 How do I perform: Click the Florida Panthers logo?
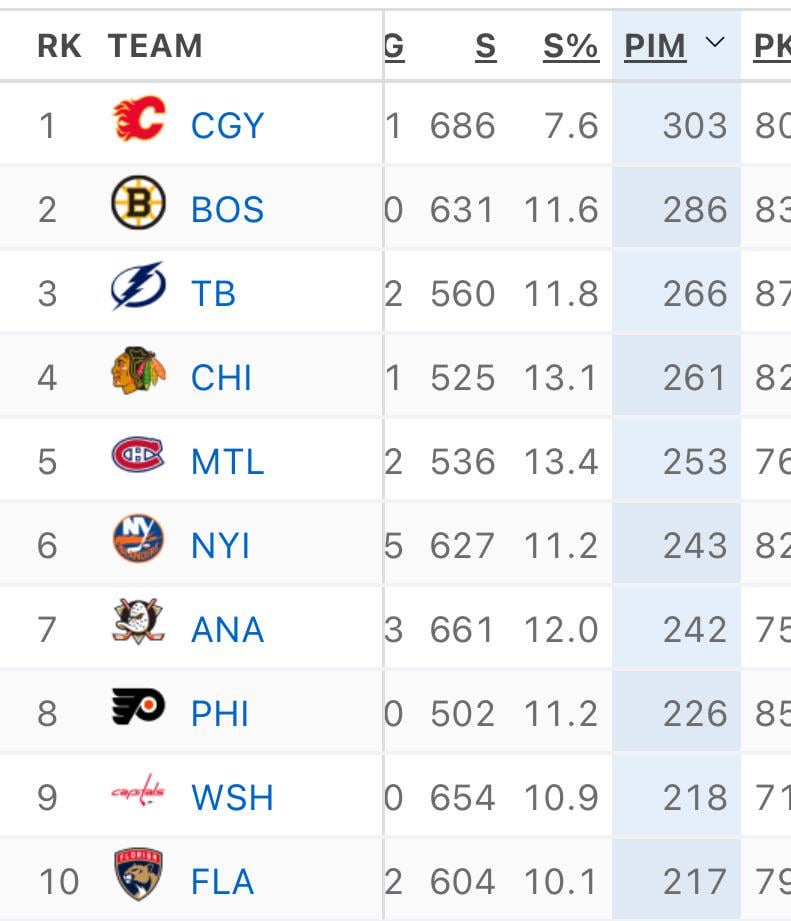(x=138, y=880)
